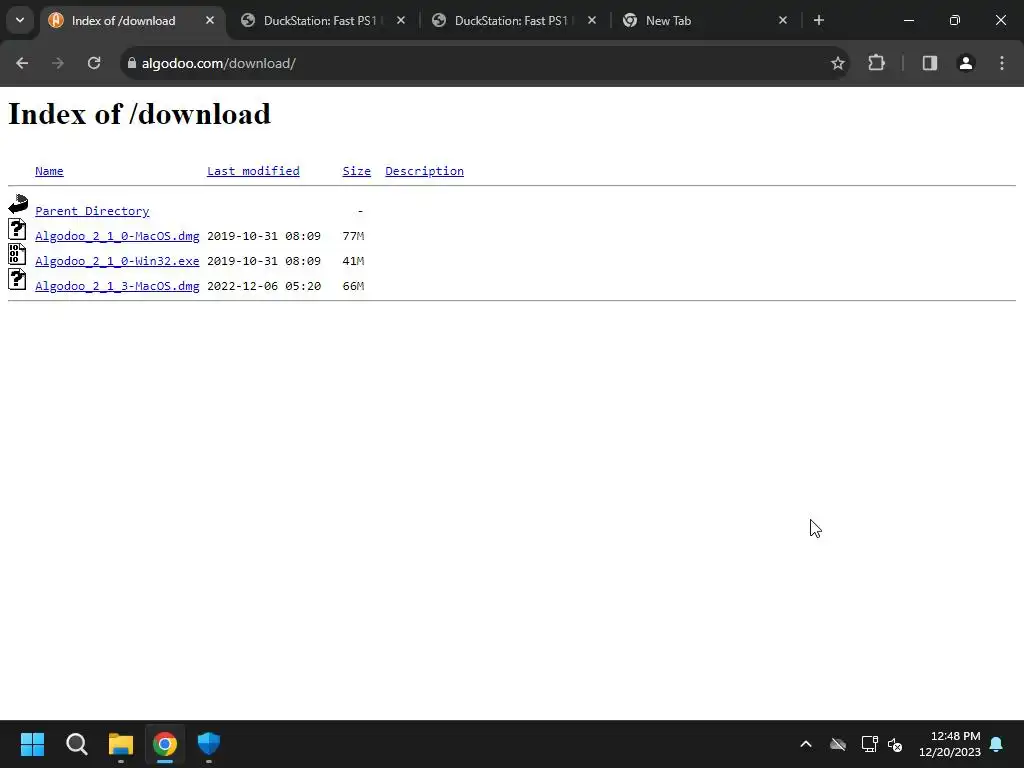Sort listing by Name
Viewport: 1024px width, 768px height.
coord(49,171)
